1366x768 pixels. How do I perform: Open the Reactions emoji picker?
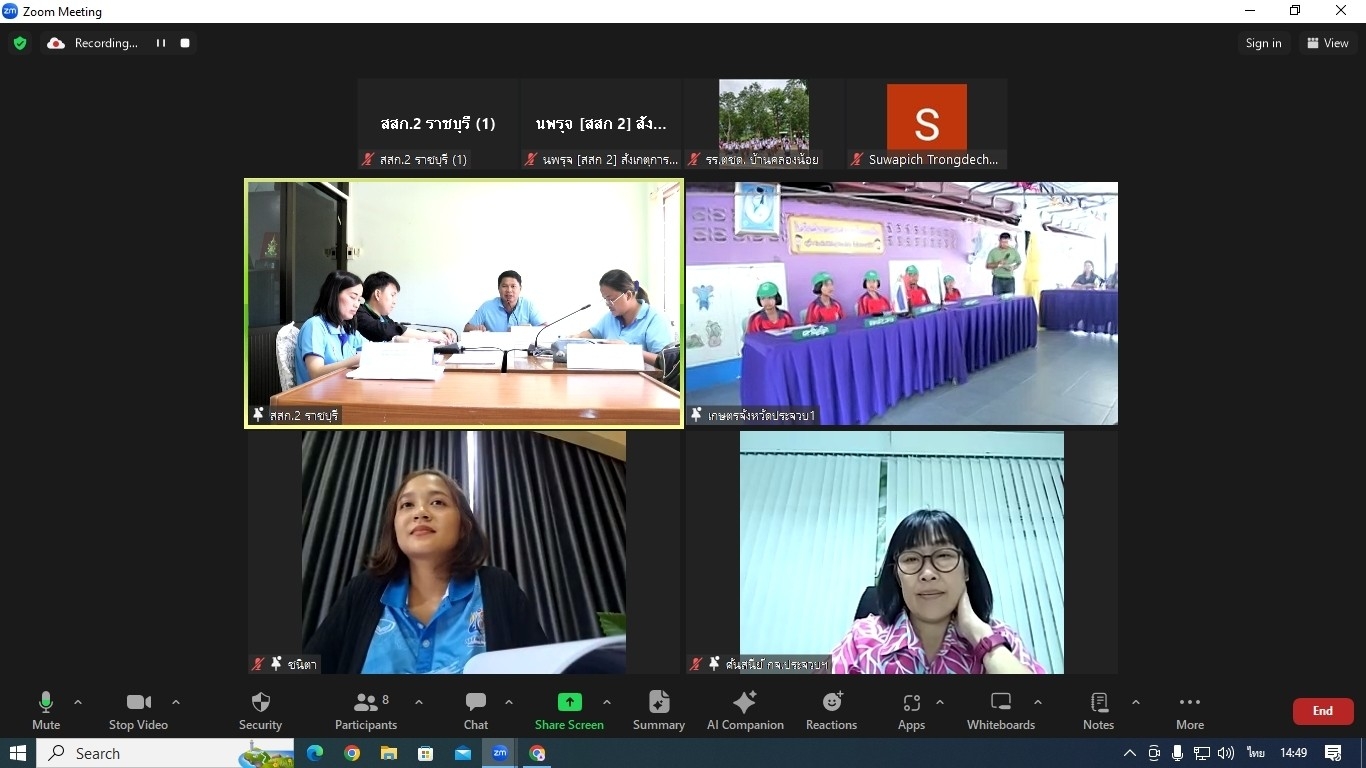point(831,711)
